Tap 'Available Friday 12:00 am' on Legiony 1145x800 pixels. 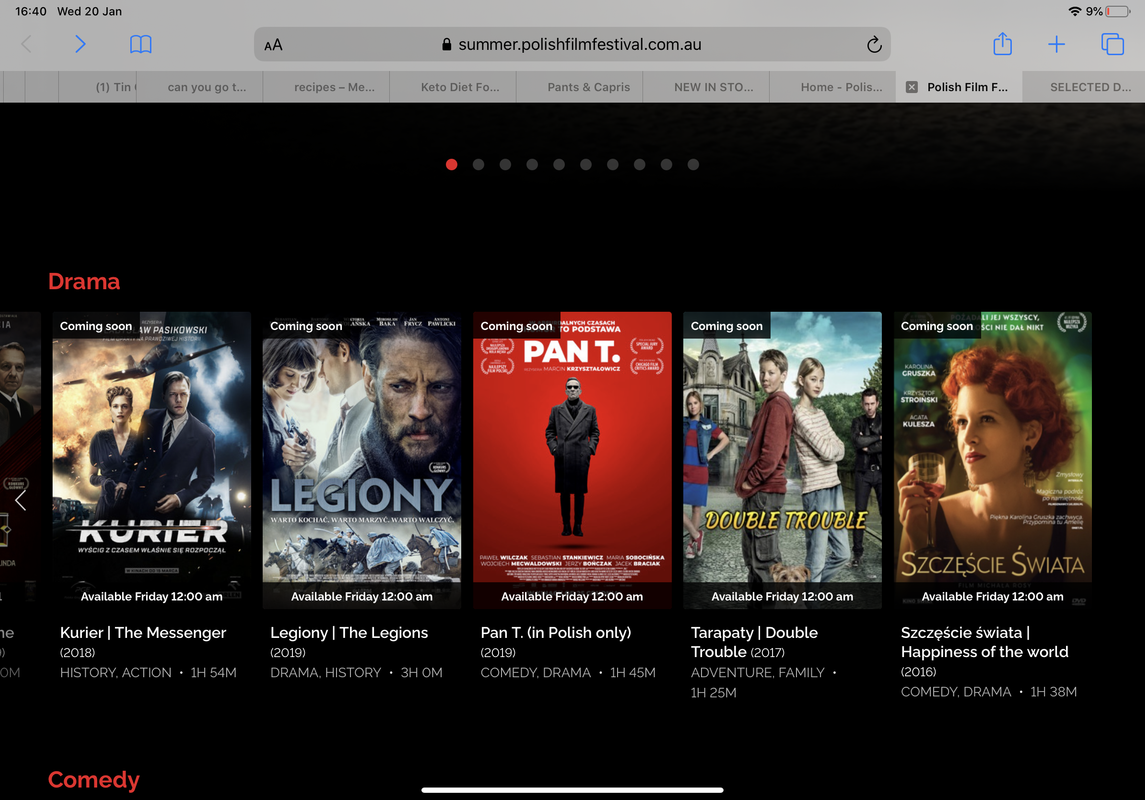[x=362, y=596]
